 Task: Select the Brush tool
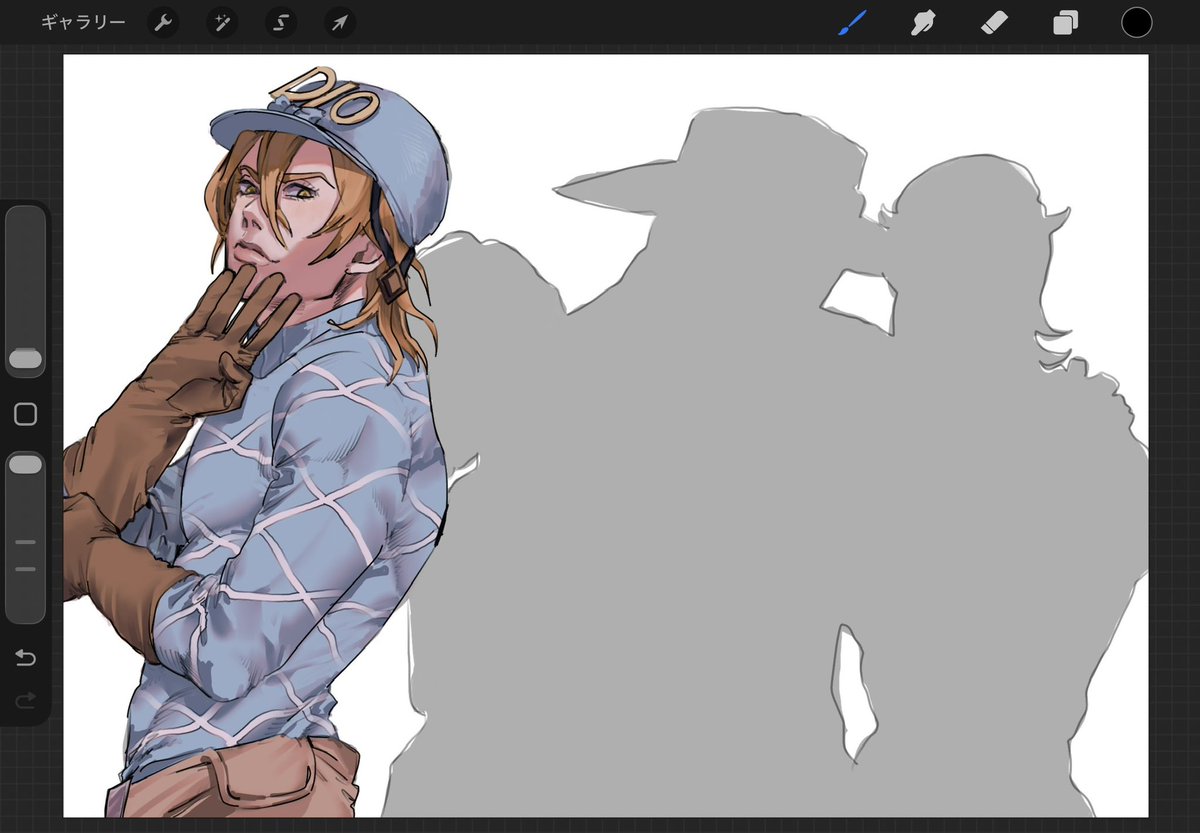point(851,22)
